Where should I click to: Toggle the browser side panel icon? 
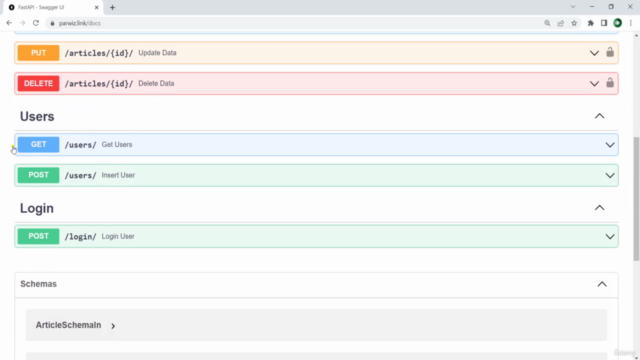pyautogui.click(x=604, y=23)
